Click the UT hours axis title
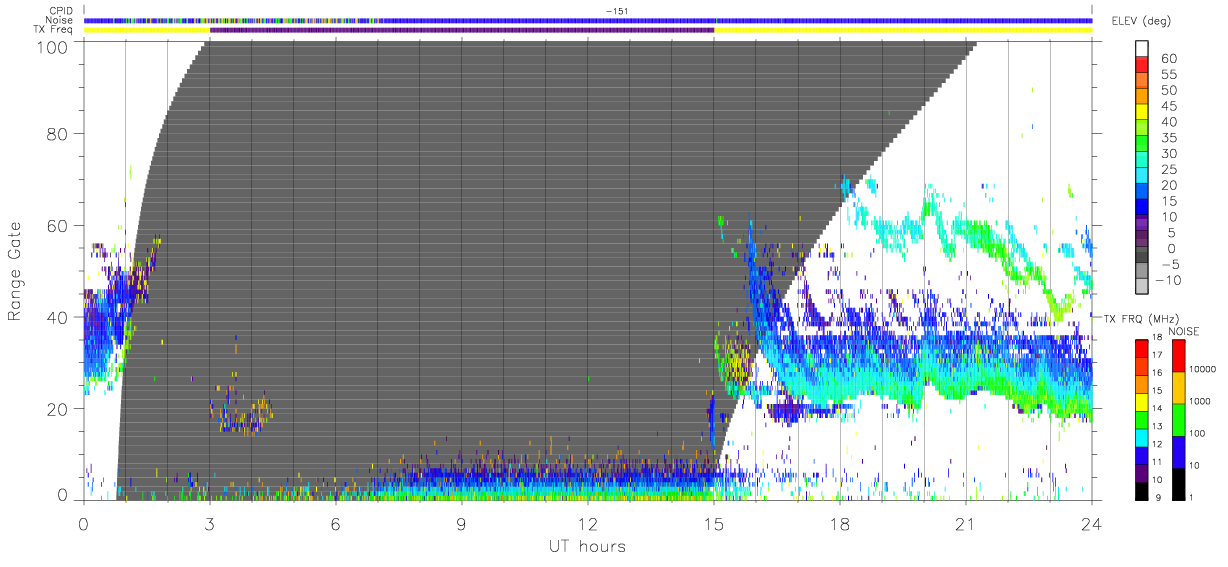This screenshot has height=567, width=1228. coord(586,546)
